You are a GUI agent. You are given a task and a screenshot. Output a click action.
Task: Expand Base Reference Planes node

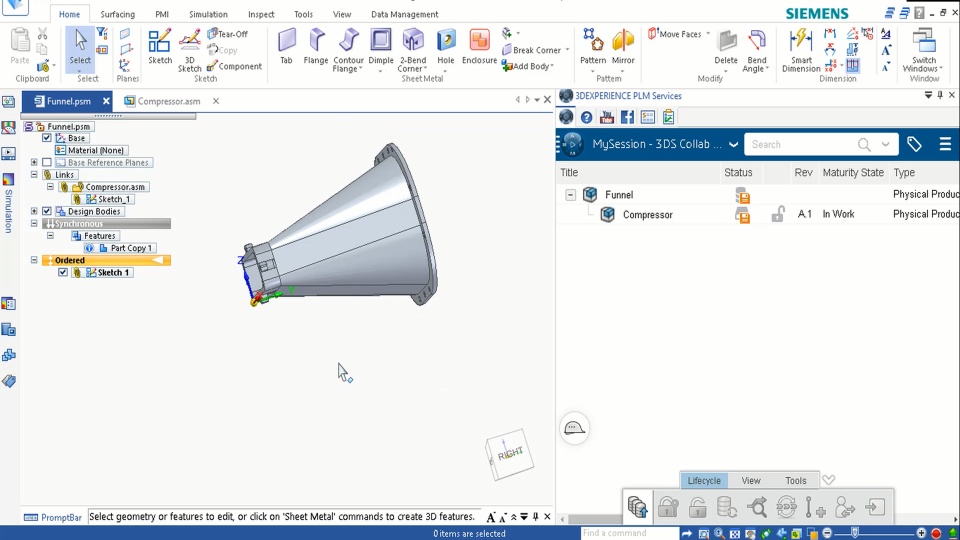click(x=34, y=162)
